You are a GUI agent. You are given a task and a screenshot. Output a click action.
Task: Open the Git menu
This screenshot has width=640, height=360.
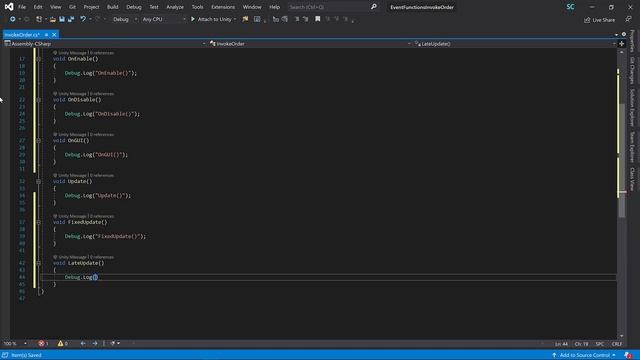[72, 7]
